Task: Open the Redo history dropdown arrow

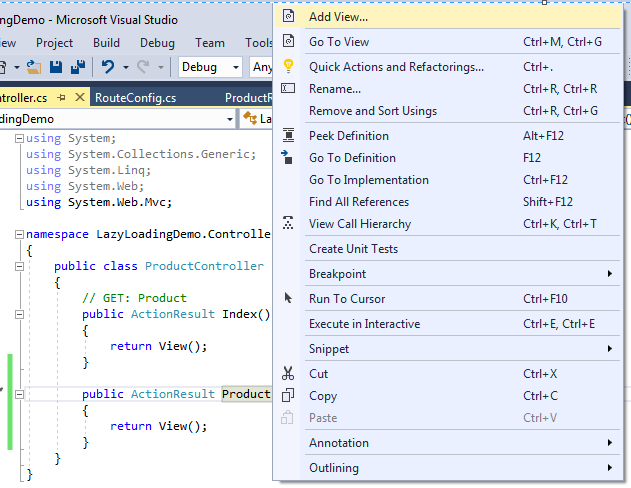Action: (161, 67)
